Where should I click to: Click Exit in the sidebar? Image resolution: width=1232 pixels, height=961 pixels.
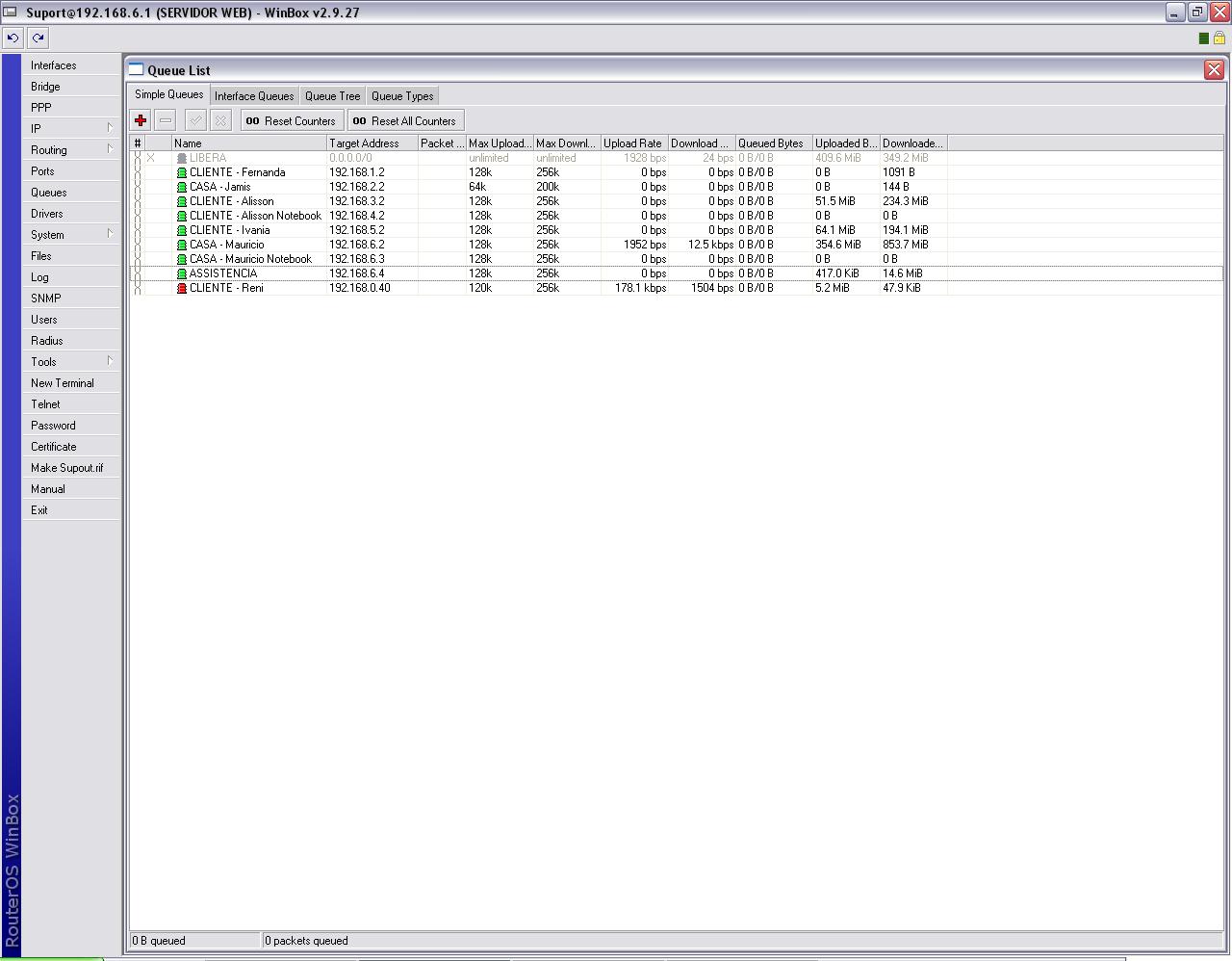[x=72, y=510]
